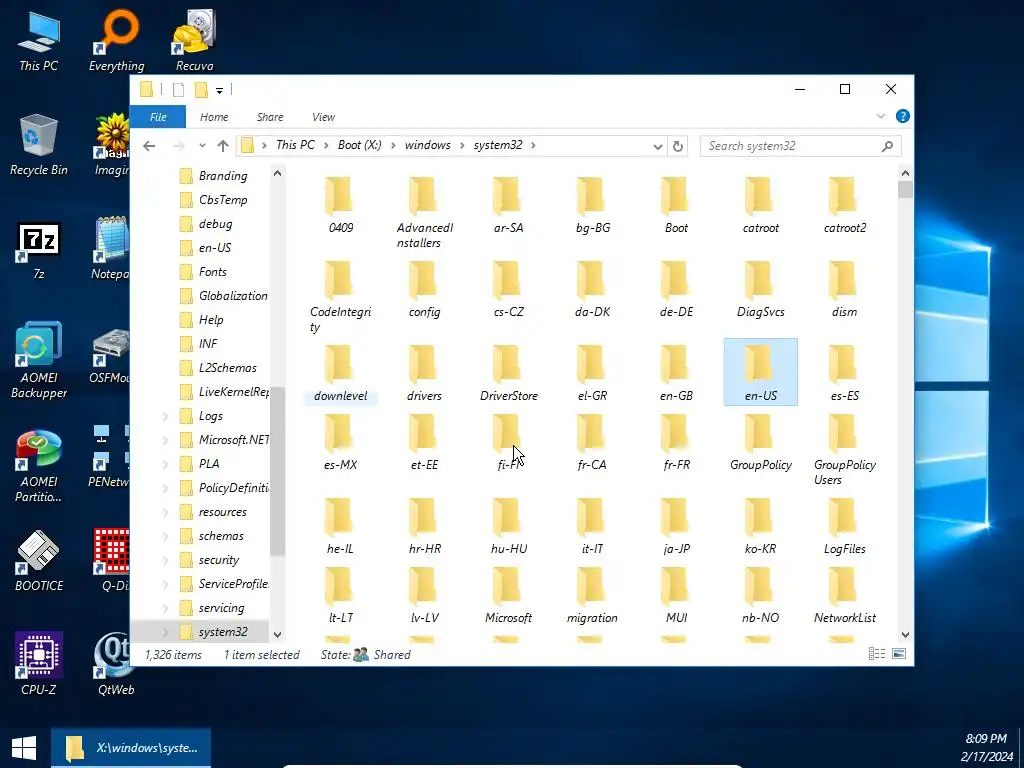
Task: Click the Properties quick access toolbar icon
Action: click(x=178, y=89)
